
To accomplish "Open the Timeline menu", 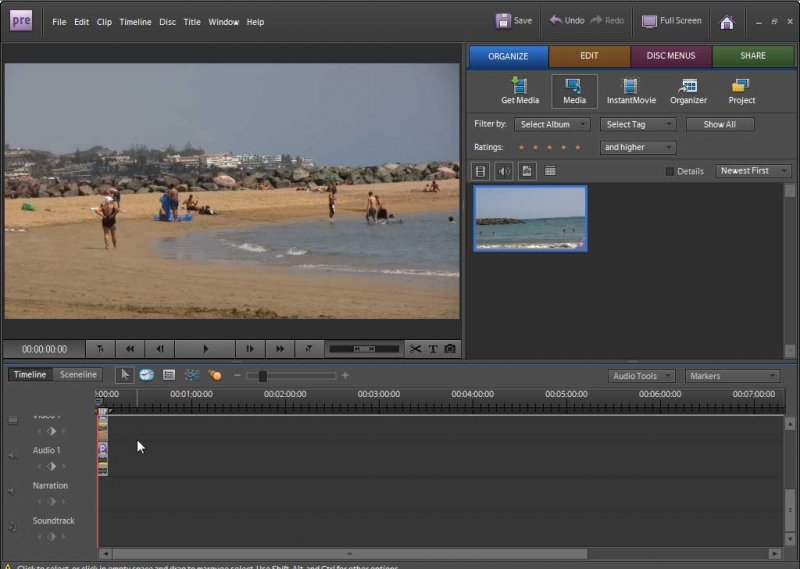I will pyautogui.click(x=135, y=21).
